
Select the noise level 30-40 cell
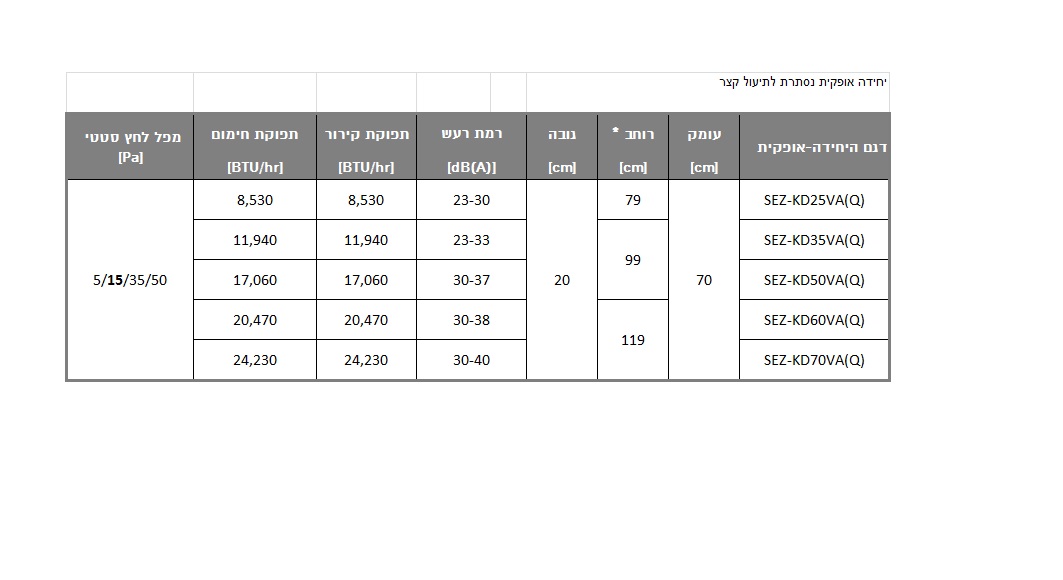coord(471,360)
